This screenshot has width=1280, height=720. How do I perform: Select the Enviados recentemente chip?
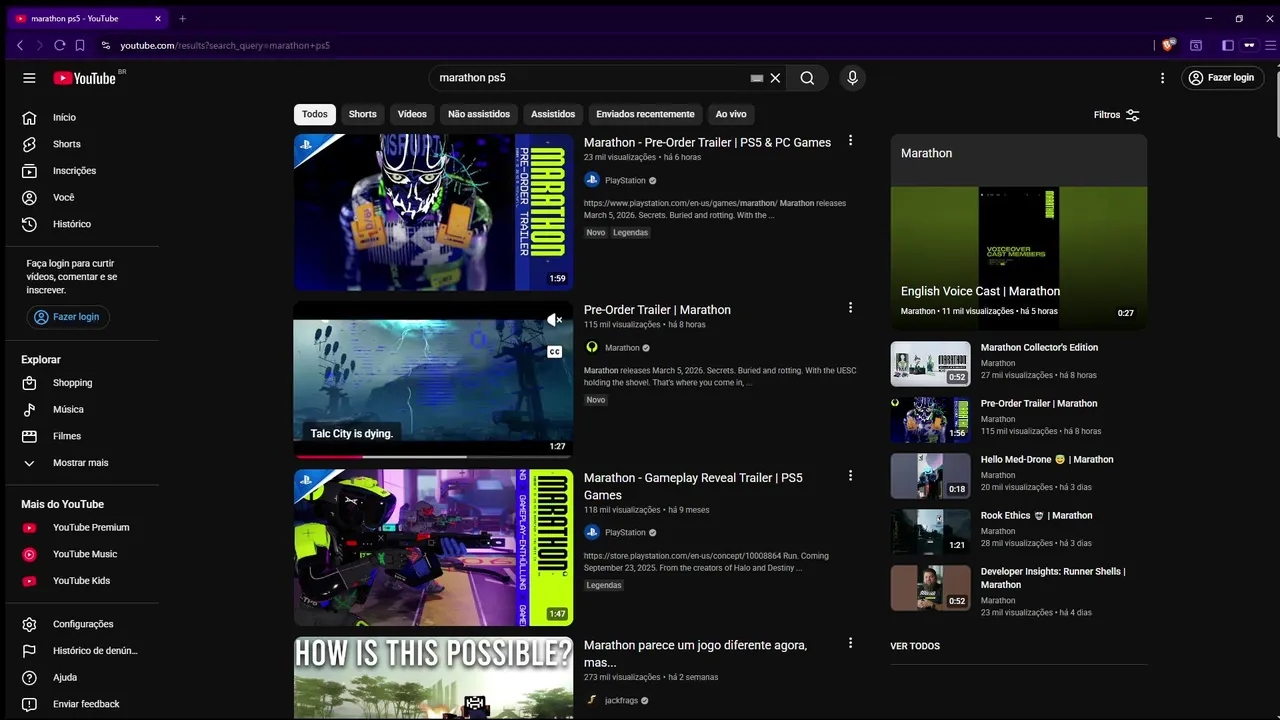pyautogui.click(x=645, y=114)
